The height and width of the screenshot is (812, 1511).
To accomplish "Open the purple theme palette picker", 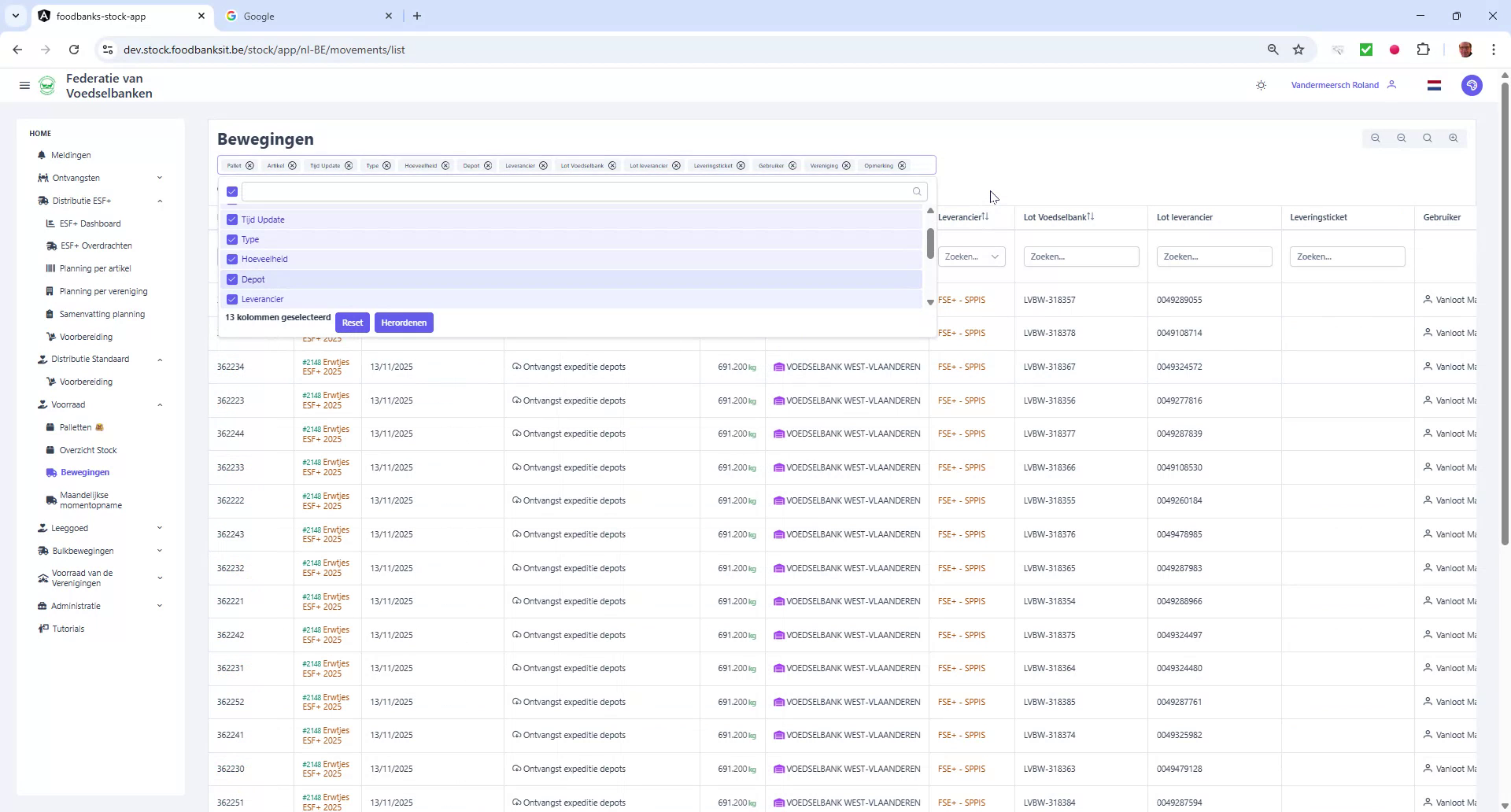I will (1472, 85).
